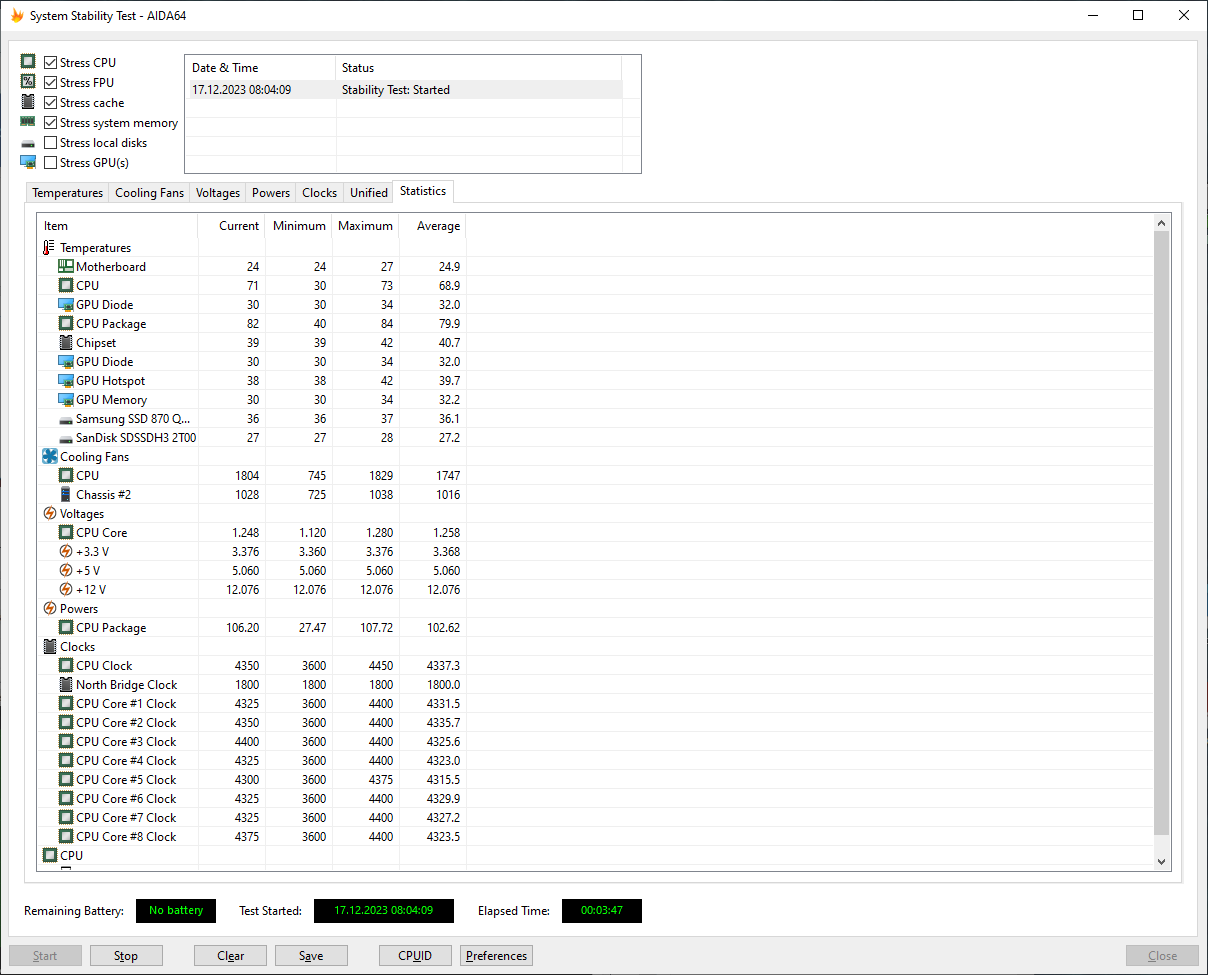Click the Cooling Fans section fan icon
This screenshot has width=1208, height=975.
(x=50, y=457)
